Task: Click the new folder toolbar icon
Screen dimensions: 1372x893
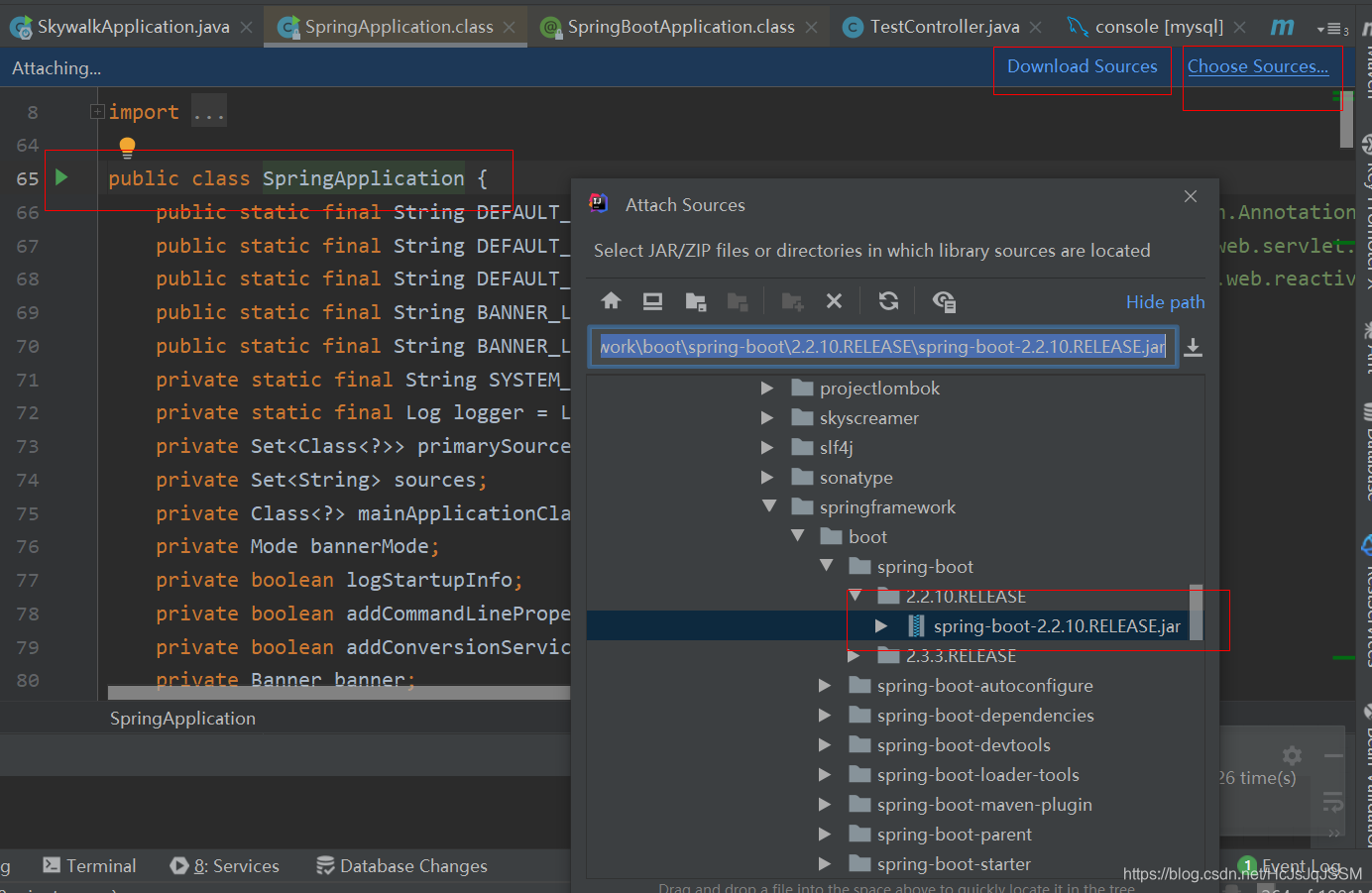Action: tap(792, 301)
